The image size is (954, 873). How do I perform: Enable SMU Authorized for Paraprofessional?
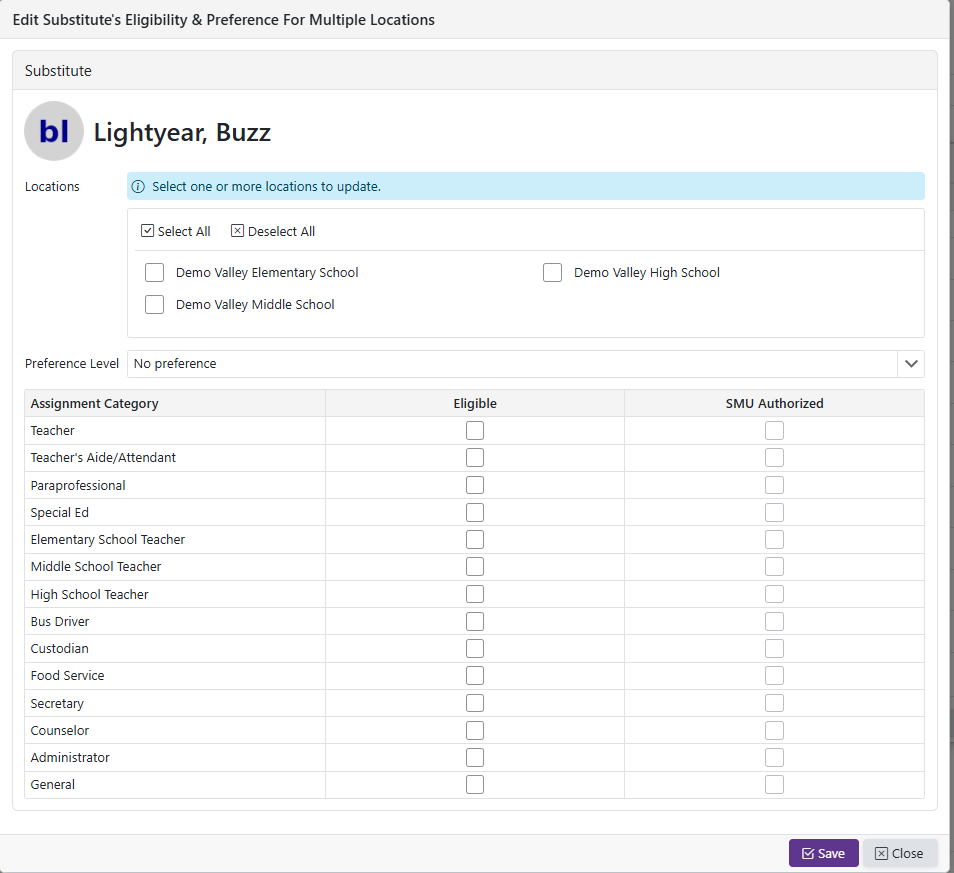[774, 485]
